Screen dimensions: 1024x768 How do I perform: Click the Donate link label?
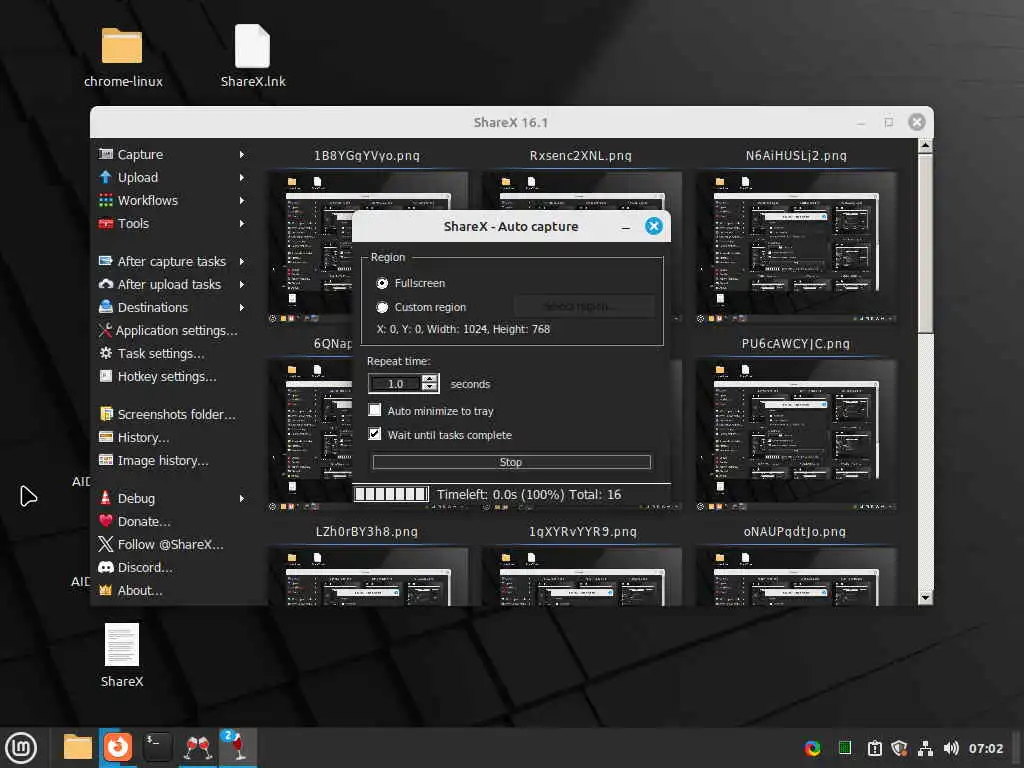[x=144, y=521]
